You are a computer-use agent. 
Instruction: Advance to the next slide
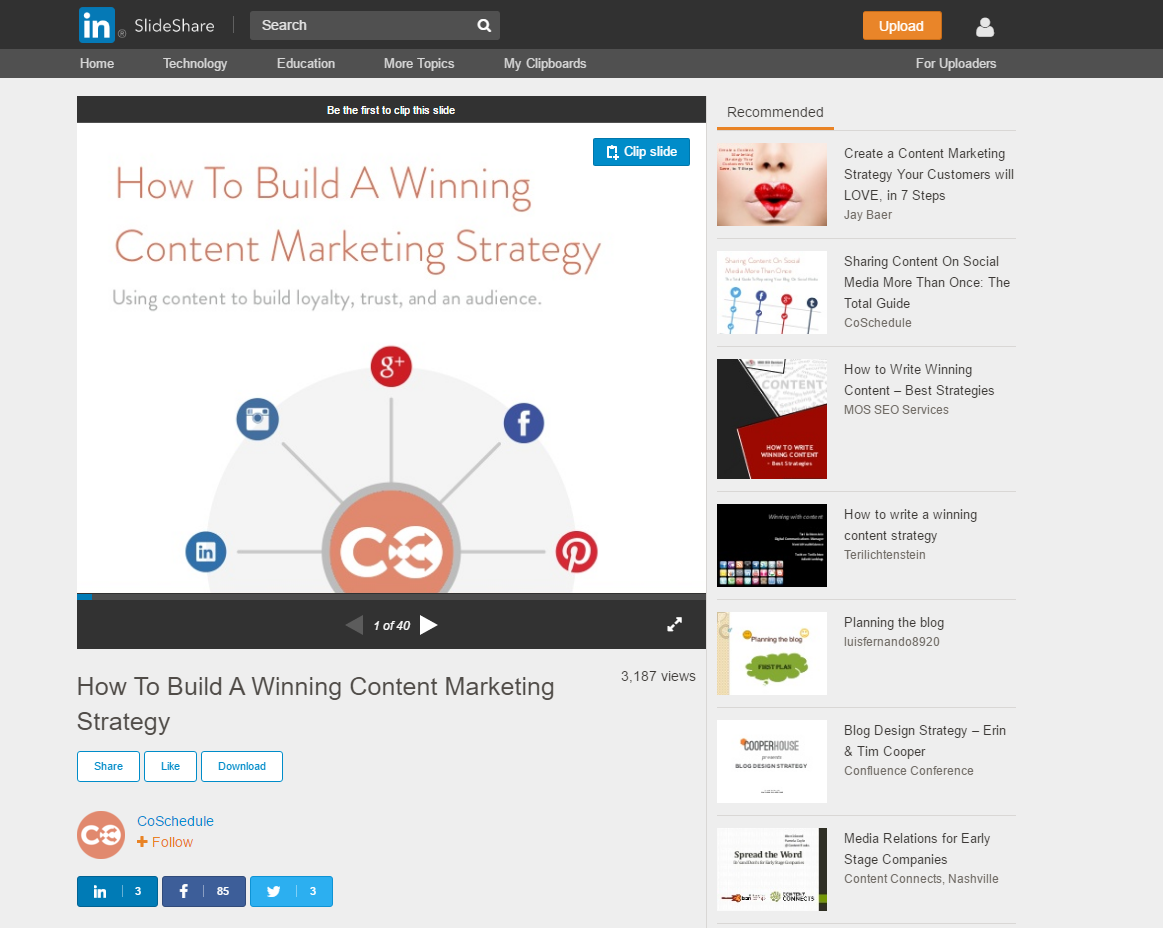(x=428, y=624)
